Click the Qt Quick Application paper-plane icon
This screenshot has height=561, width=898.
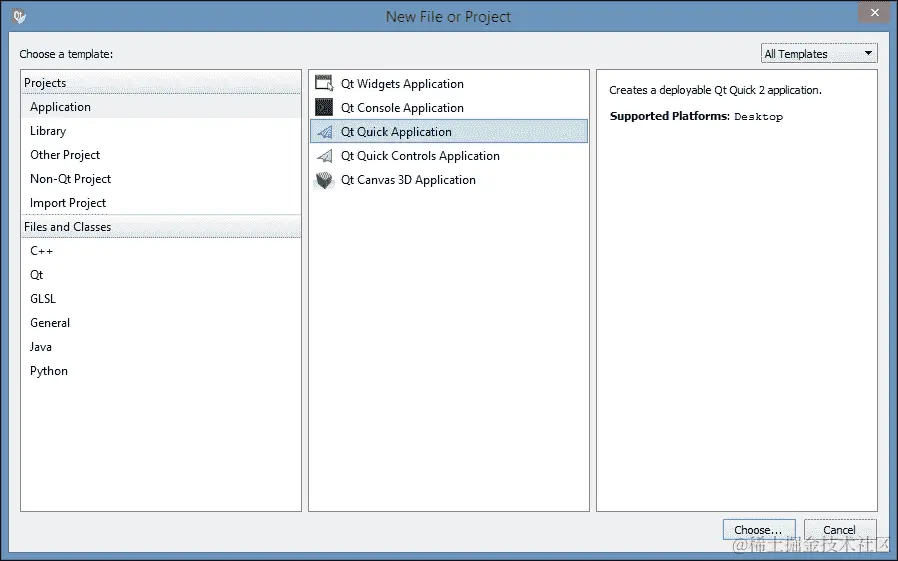click(x=325, y=132)
